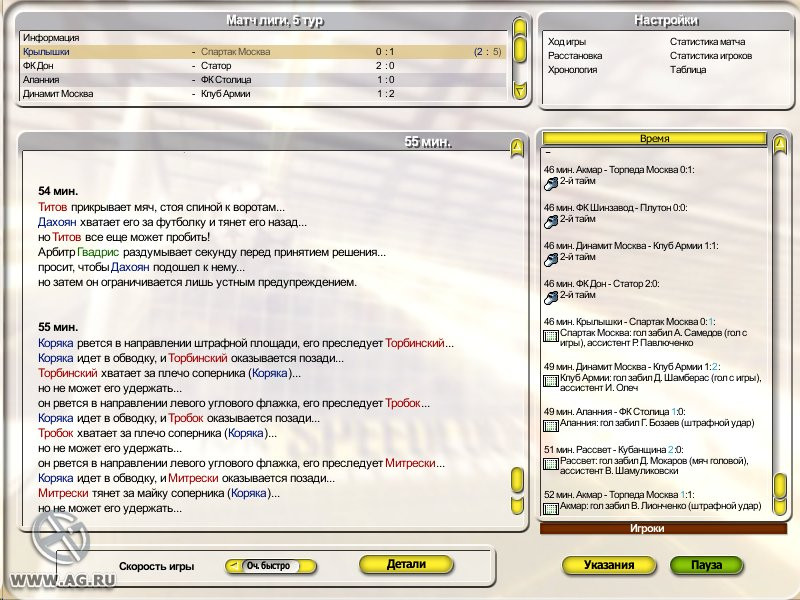Image resolution: width=800 pixels, height=600 pixels.
Task: Click left arrow on game speed selector
Action: click(233, 566)
